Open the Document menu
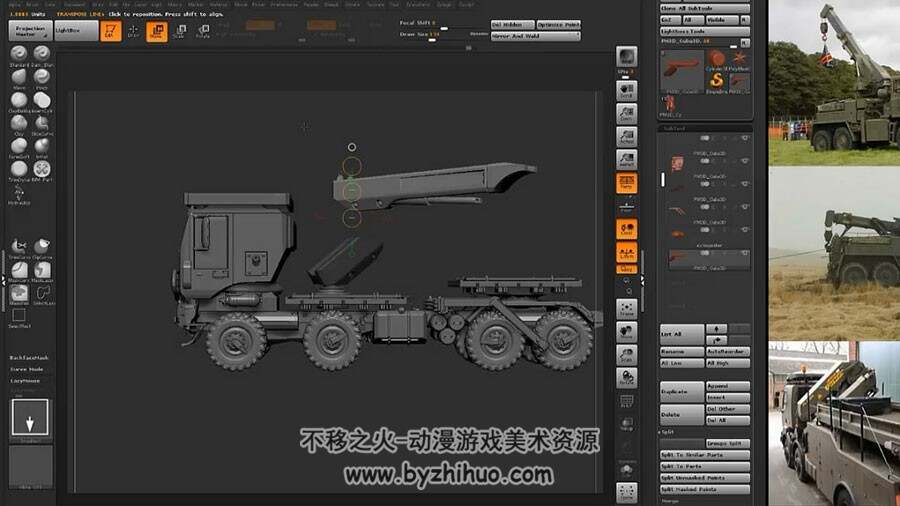Screen dimensions: 900x506 [74, 5]
